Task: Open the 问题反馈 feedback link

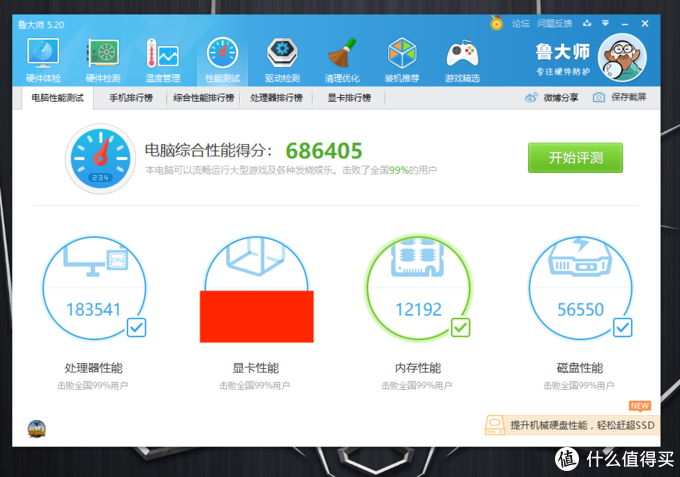Action: click(555, 23)
